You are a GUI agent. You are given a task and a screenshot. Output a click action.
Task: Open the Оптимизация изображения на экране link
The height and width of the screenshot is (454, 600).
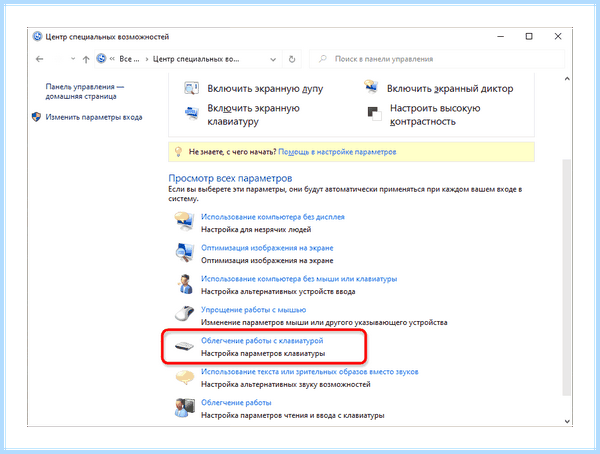267,248
